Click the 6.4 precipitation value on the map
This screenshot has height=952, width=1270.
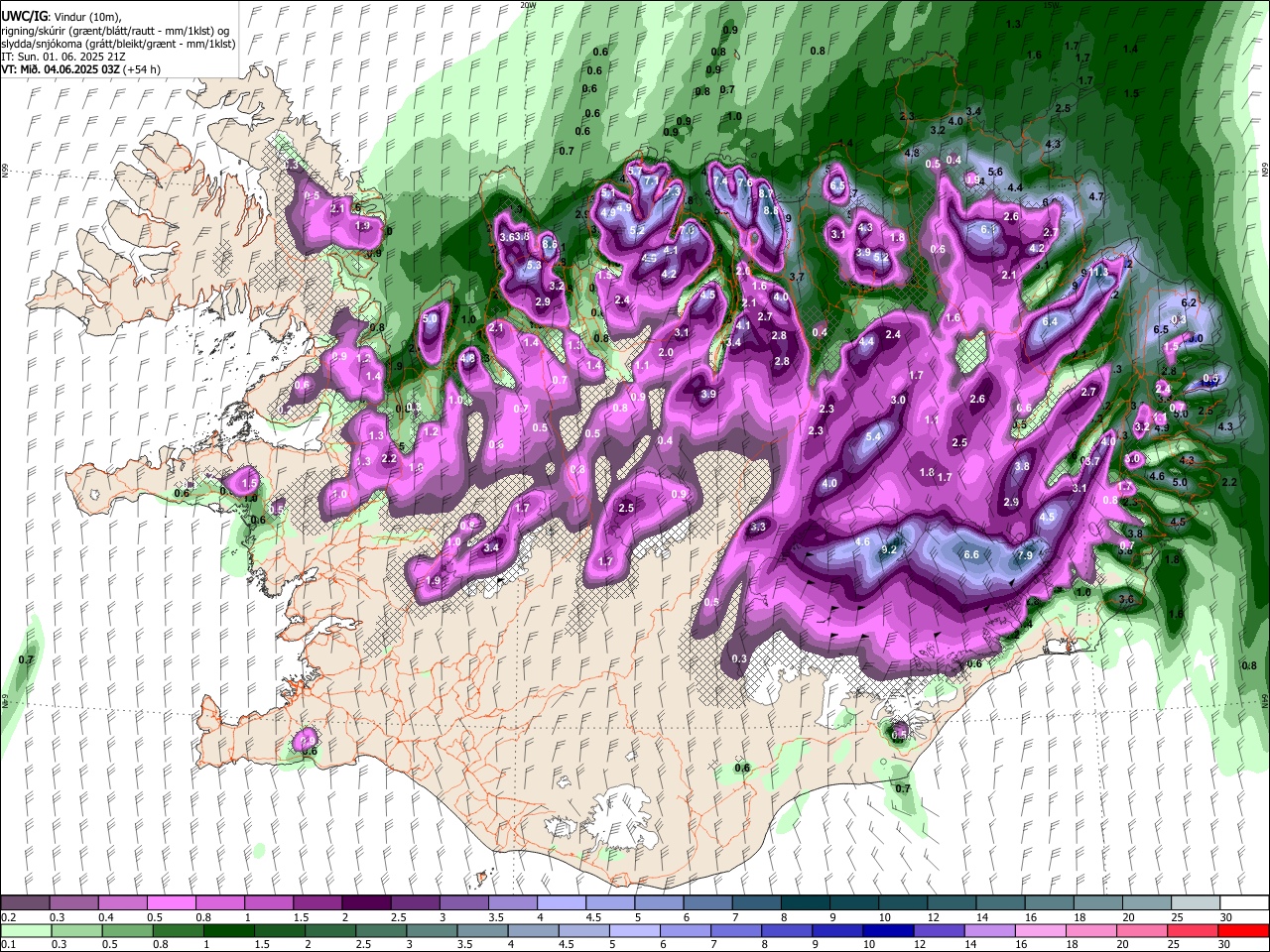click(x=1050, y=321)
